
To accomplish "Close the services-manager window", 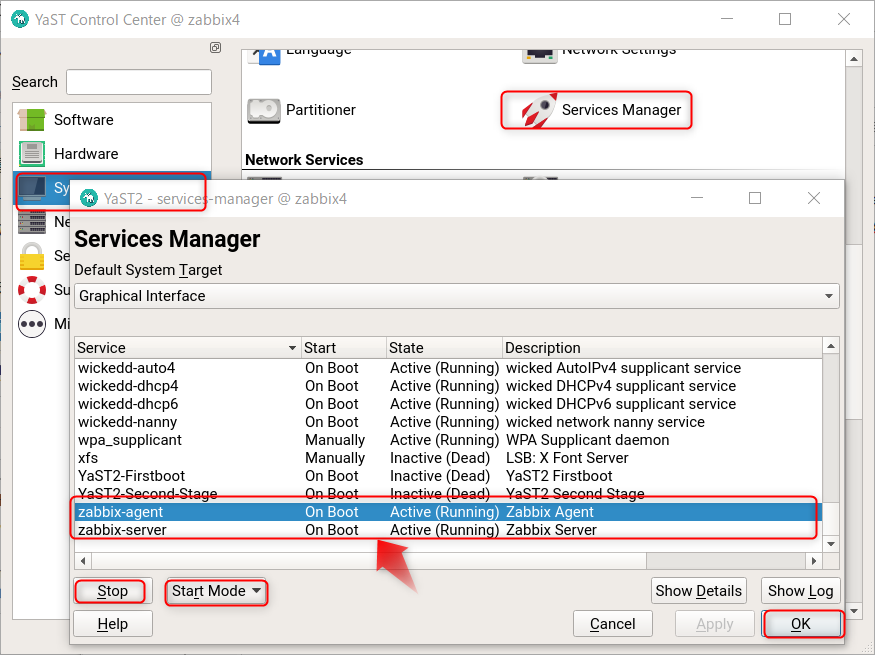I will 814,198.
